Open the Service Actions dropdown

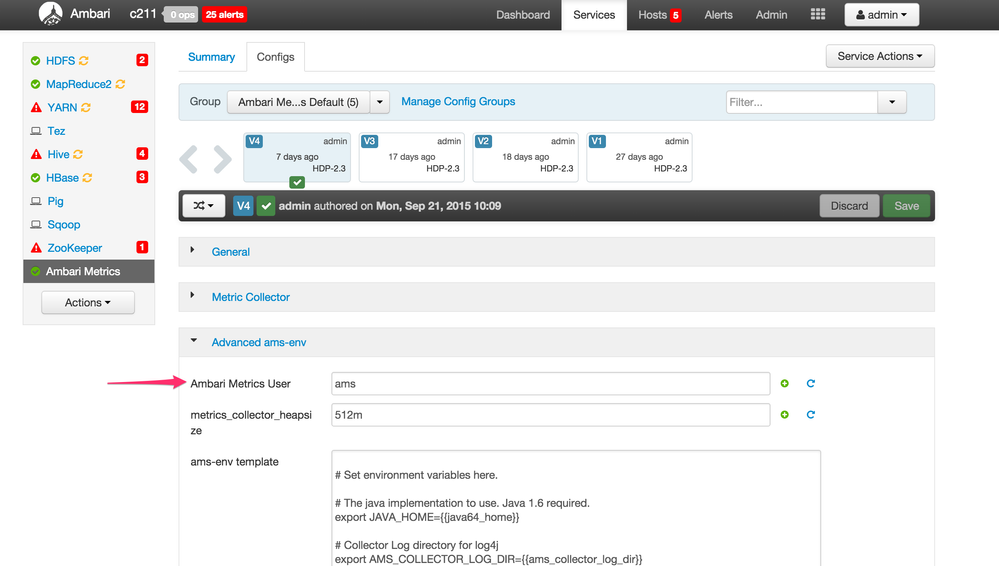(880, 56)
